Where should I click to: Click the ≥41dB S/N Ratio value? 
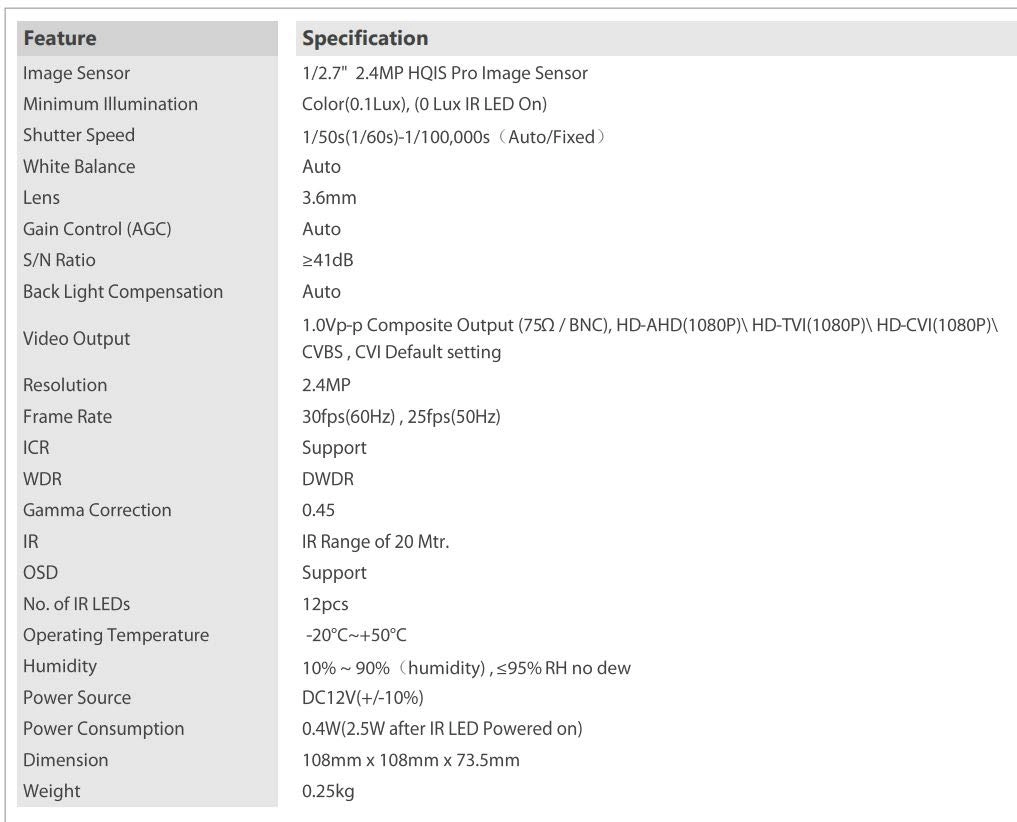point(327,260)
